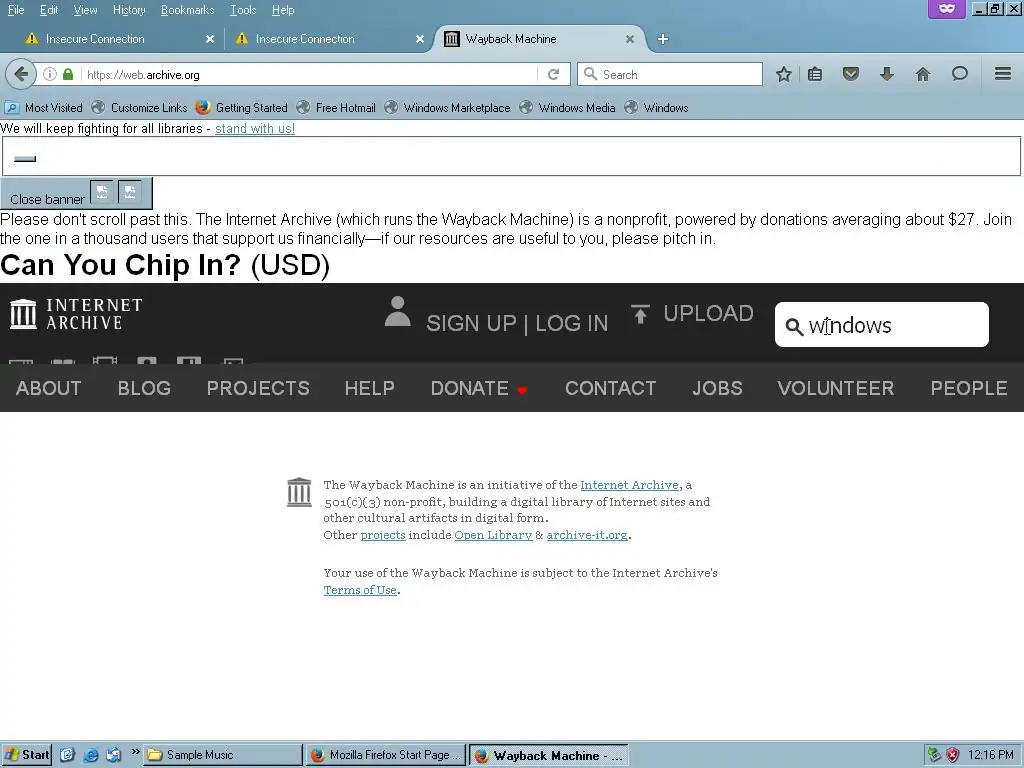Open a new tab with the plus button
1024x768 pixels.
663,39
